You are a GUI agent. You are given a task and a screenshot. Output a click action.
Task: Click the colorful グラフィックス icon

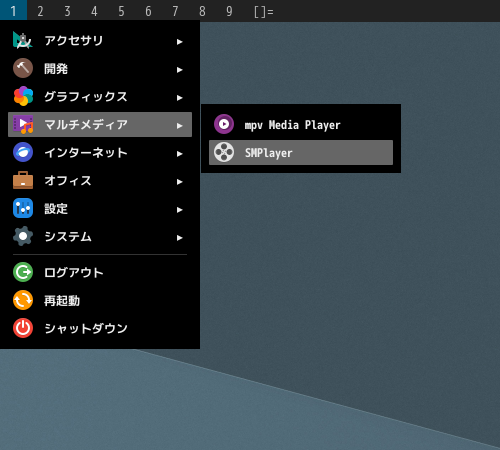[x=23, y=96]
